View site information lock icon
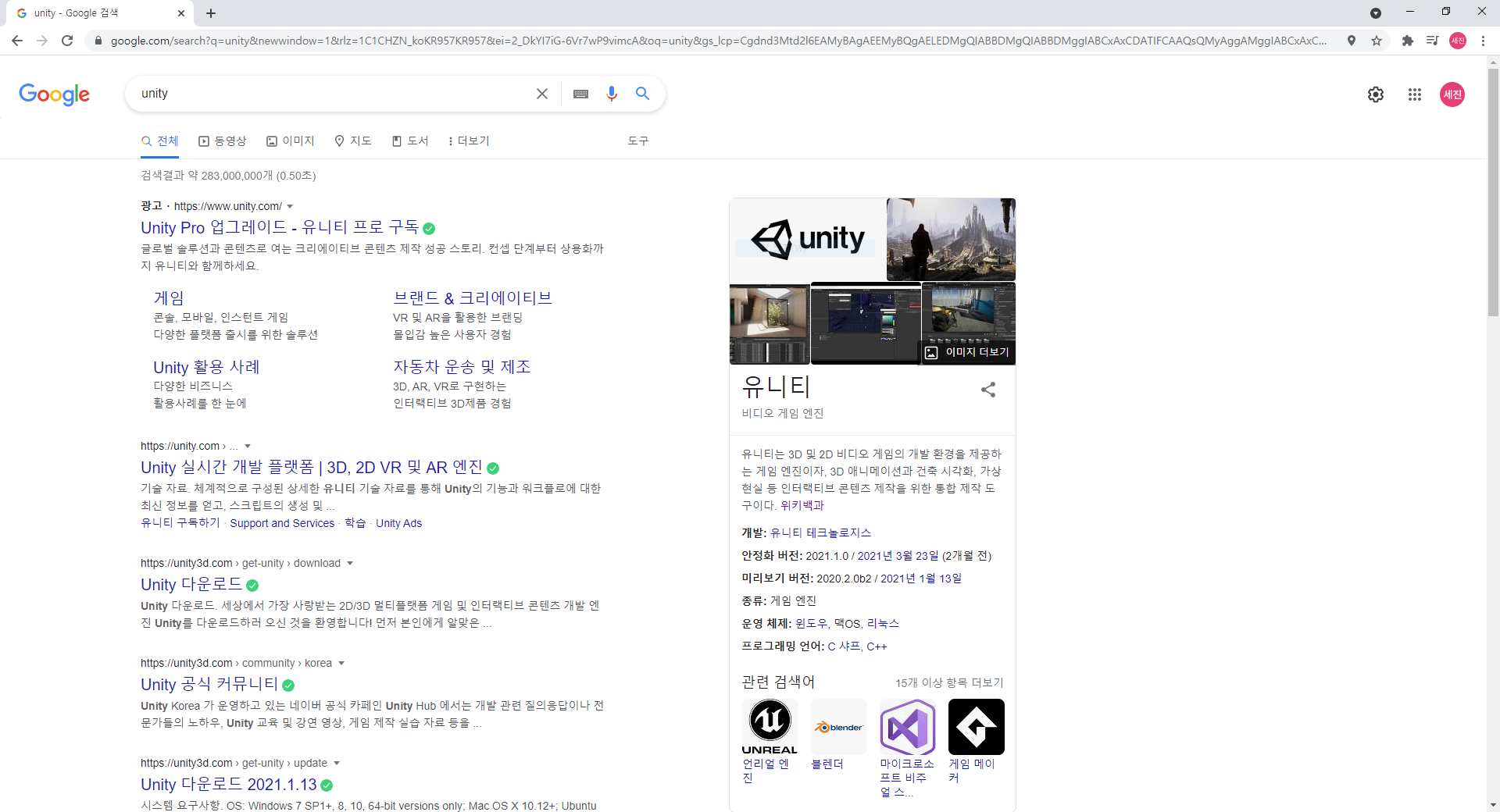This screenshot has width=1500, height=812. [x=98, y=41]
